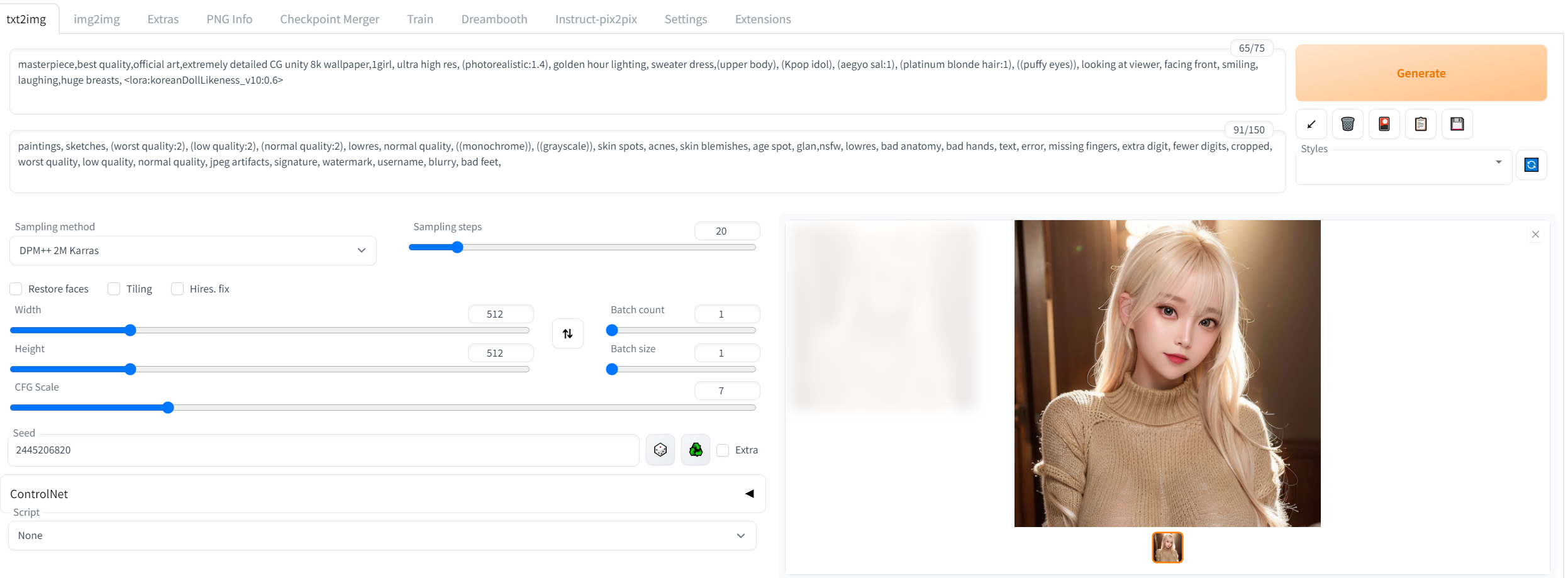
Task: Click the CFG Scale value field showing 7
Action: [727, 391]
